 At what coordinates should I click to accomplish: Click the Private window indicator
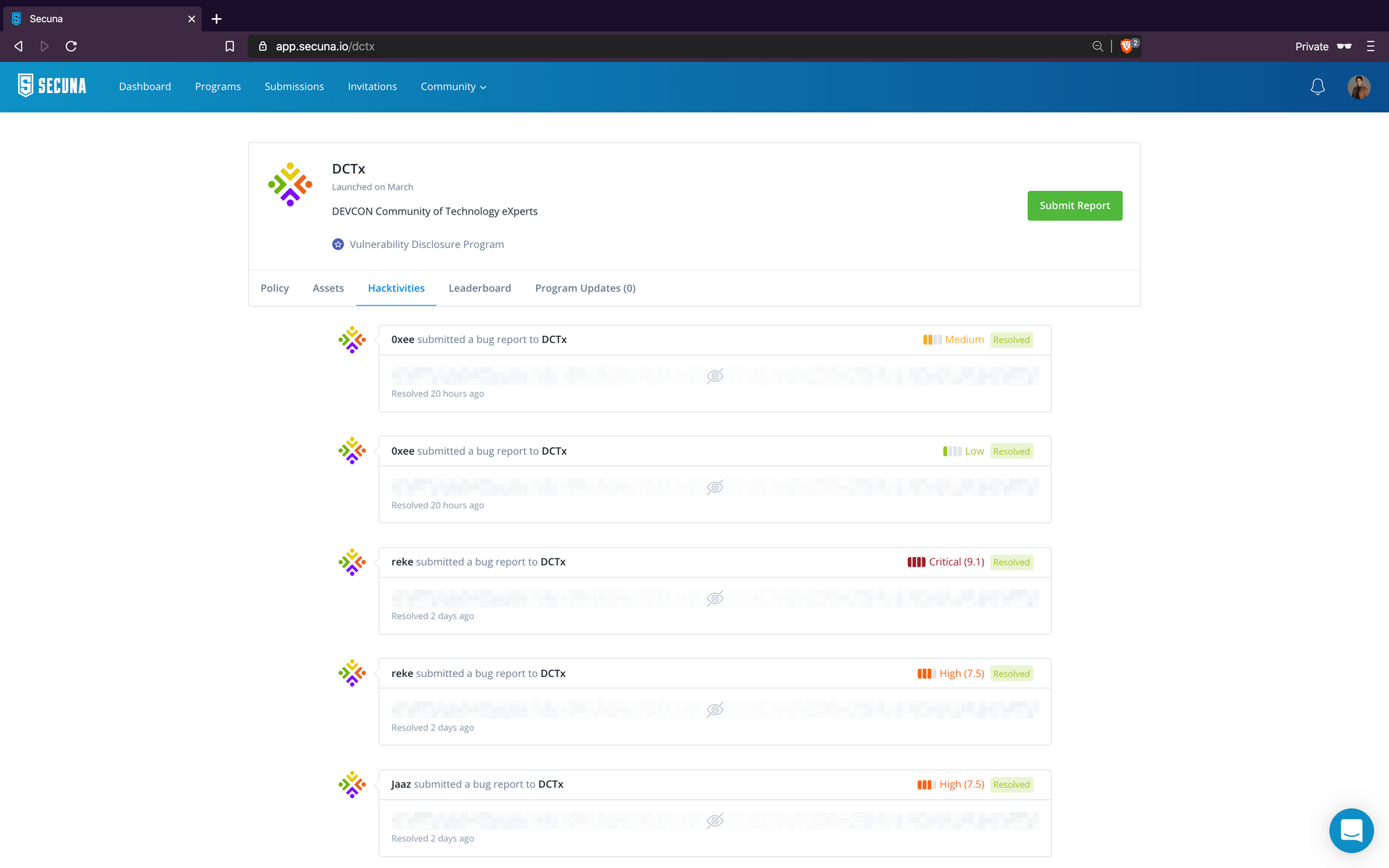click(1323, 47)
